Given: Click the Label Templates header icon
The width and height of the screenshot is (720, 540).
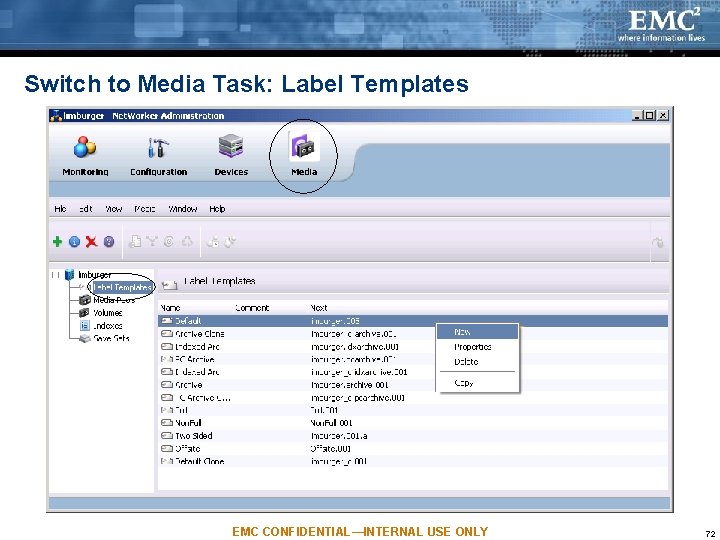Looking at the screenshot, I should pyautogui.click(x=169, y=285).
